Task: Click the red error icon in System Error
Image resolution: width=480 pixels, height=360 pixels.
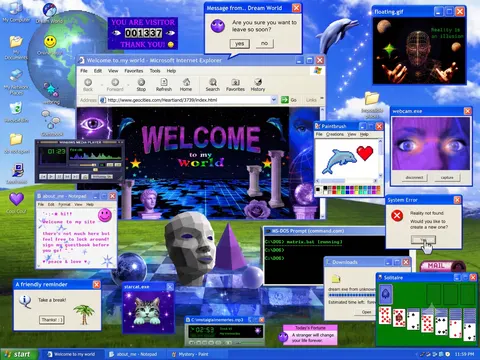Action: coord(397,216)
